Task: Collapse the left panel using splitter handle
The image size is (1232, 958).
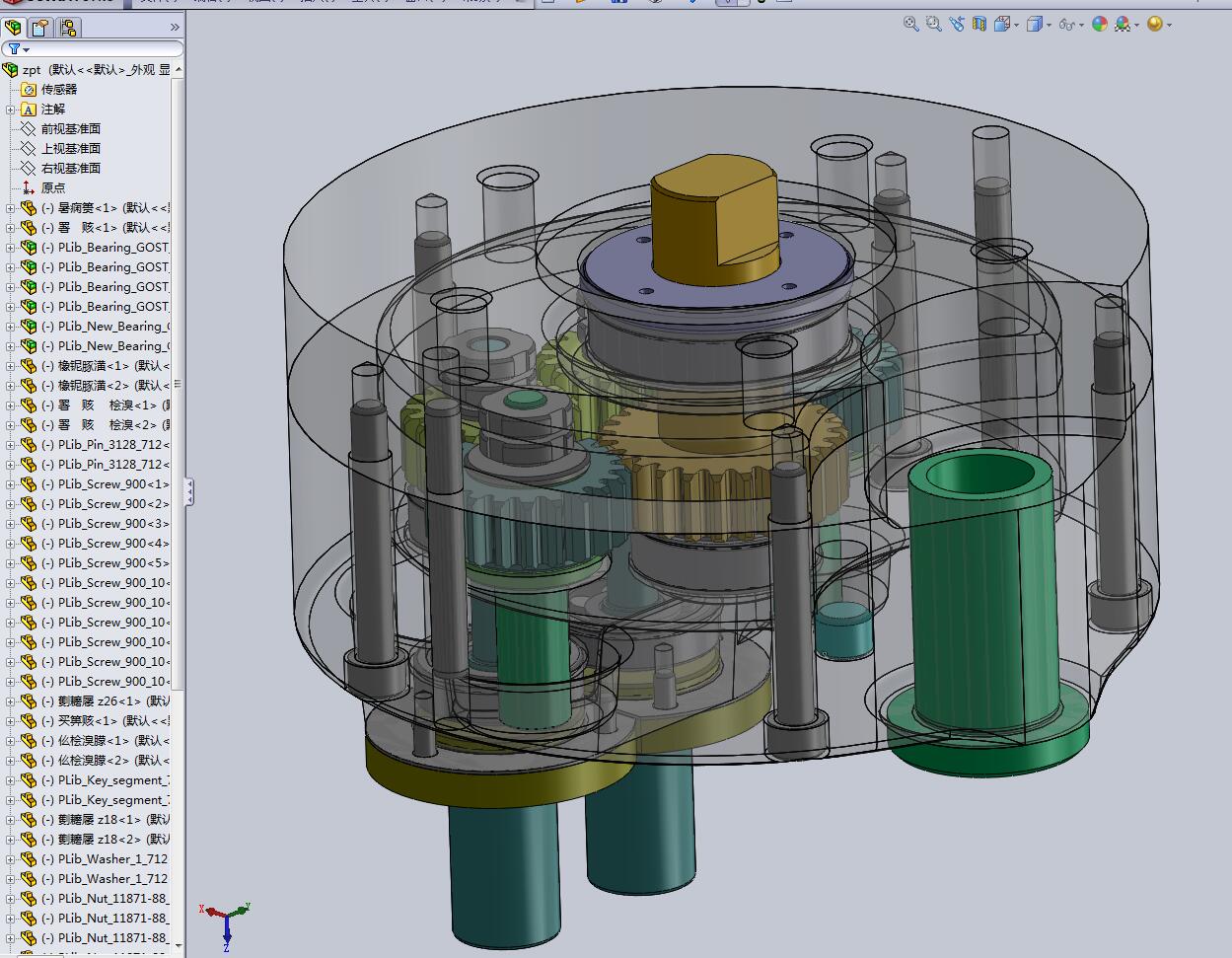Action: pos(188,491)
